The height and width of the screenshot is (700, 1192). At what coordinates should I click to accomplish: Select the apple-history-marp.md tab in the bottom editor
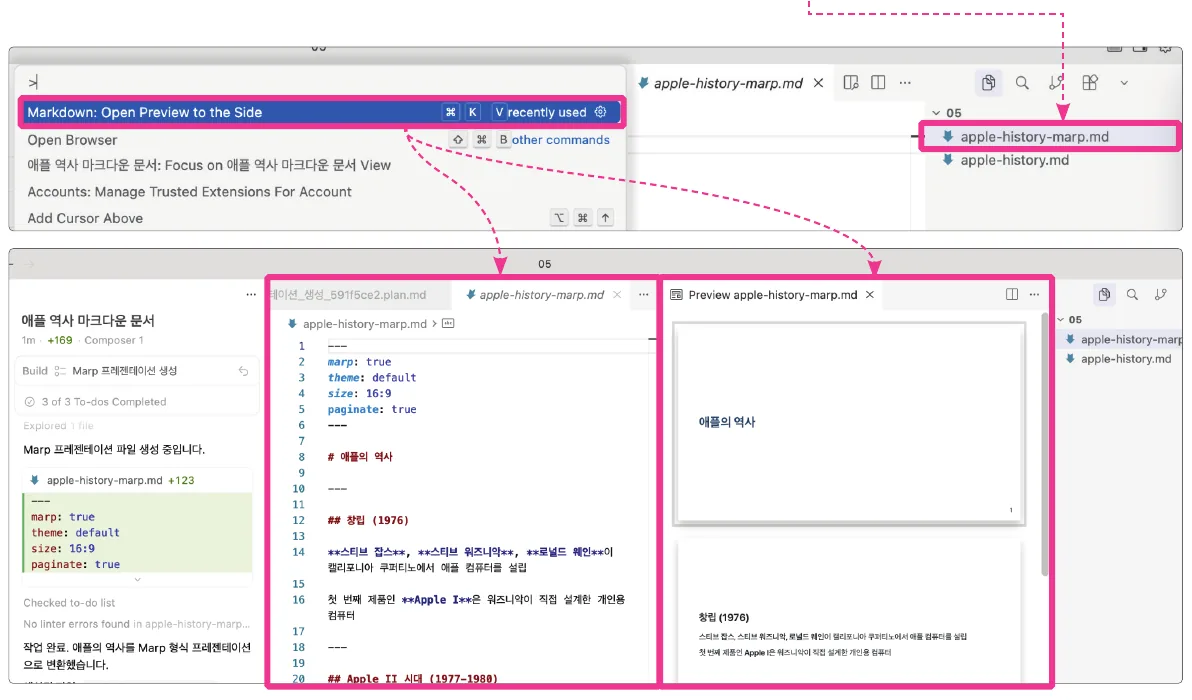541,295
